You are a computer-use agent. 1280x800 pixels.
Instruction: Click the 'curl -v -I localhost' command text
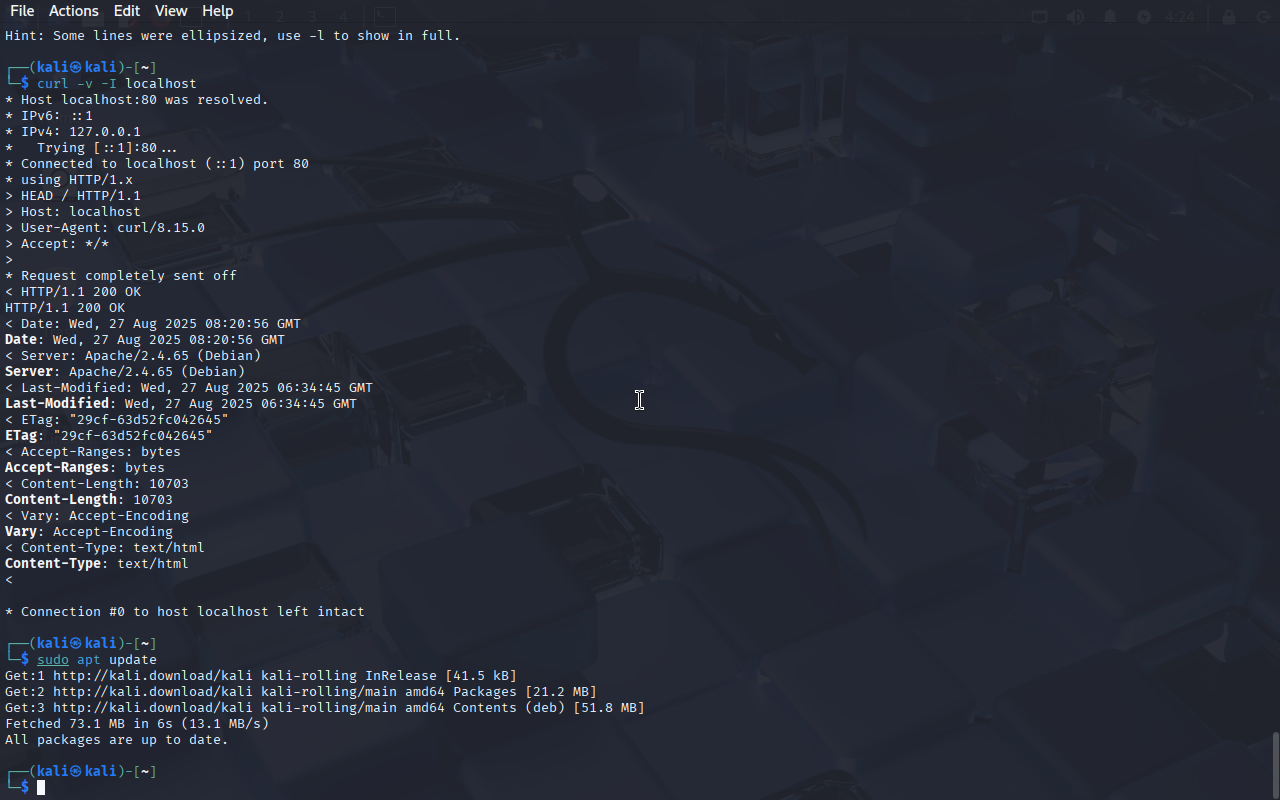point(117,84)
